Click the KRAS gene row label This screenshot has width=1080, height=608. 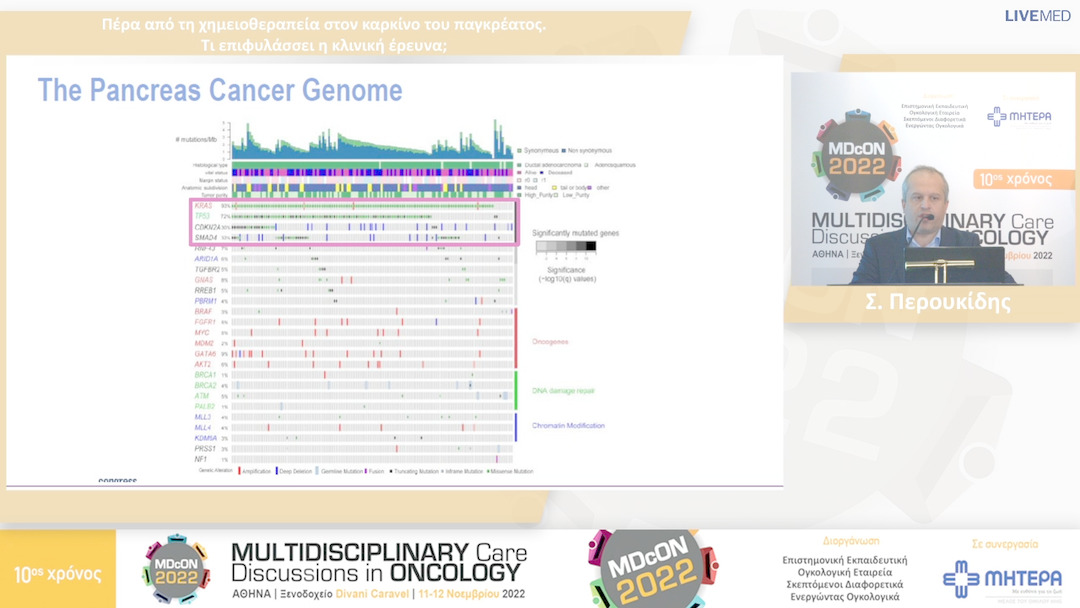point(204,205)
